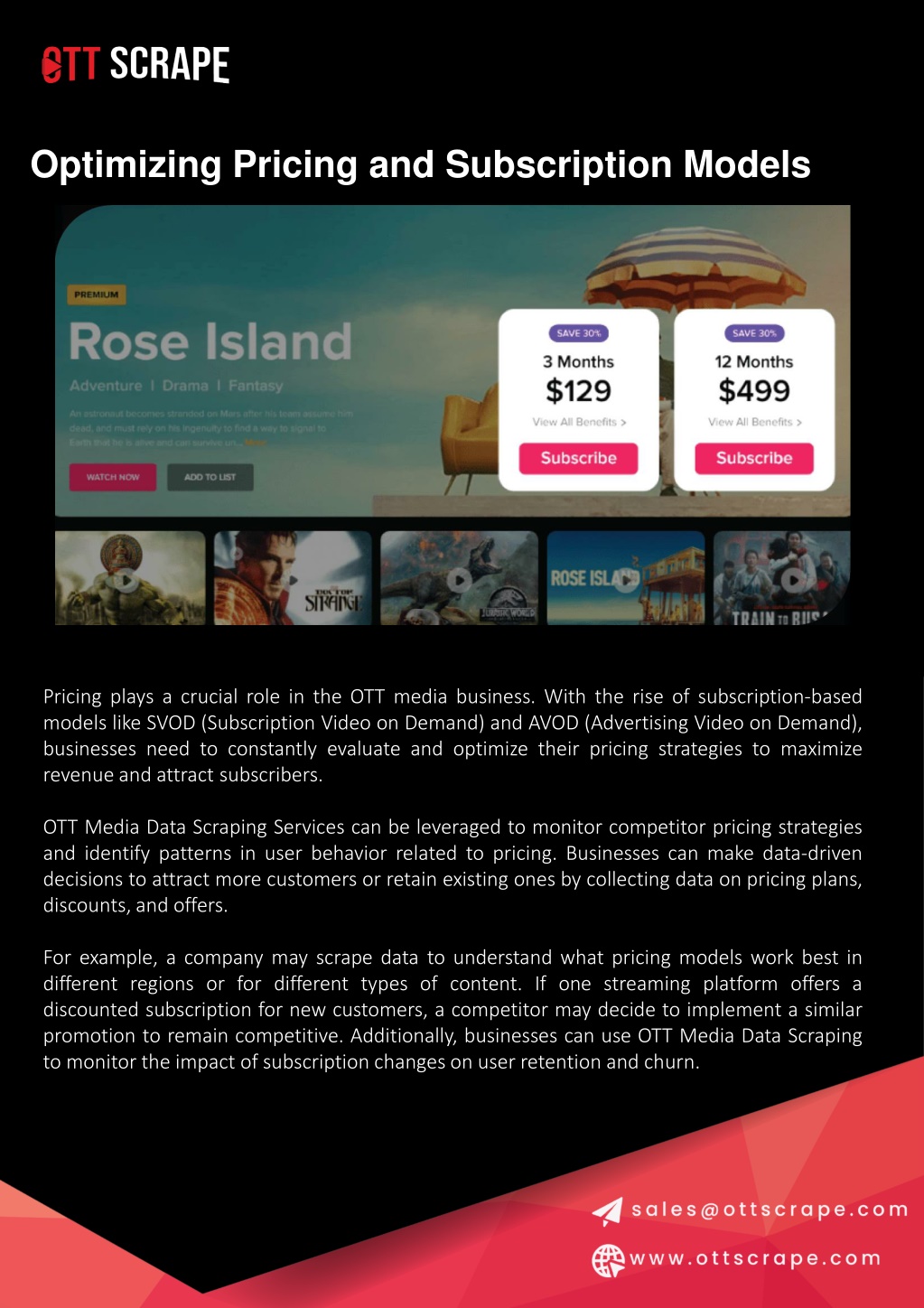Expand View All Benefits for 3 Months
This screenshot has width=924, height=1308.
click(579, 422)
